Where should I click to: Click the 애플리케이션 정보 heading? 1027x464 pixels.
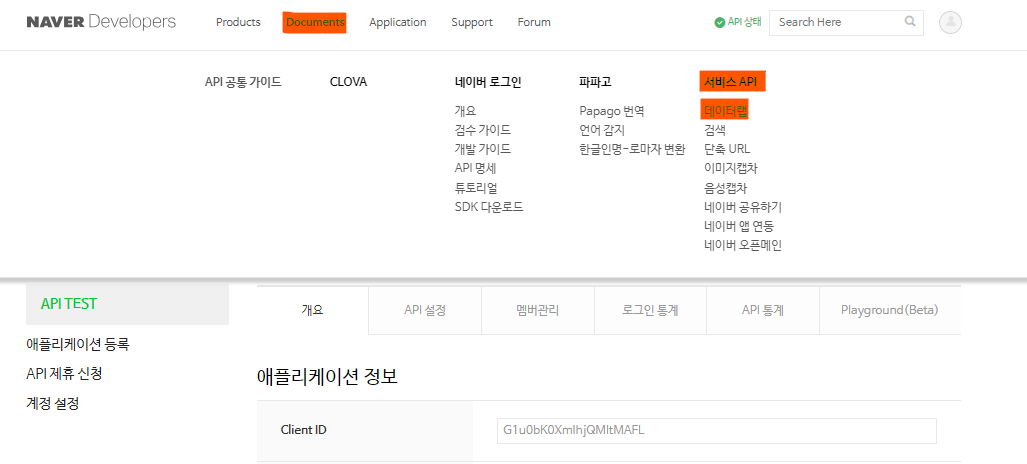(327, 377)
